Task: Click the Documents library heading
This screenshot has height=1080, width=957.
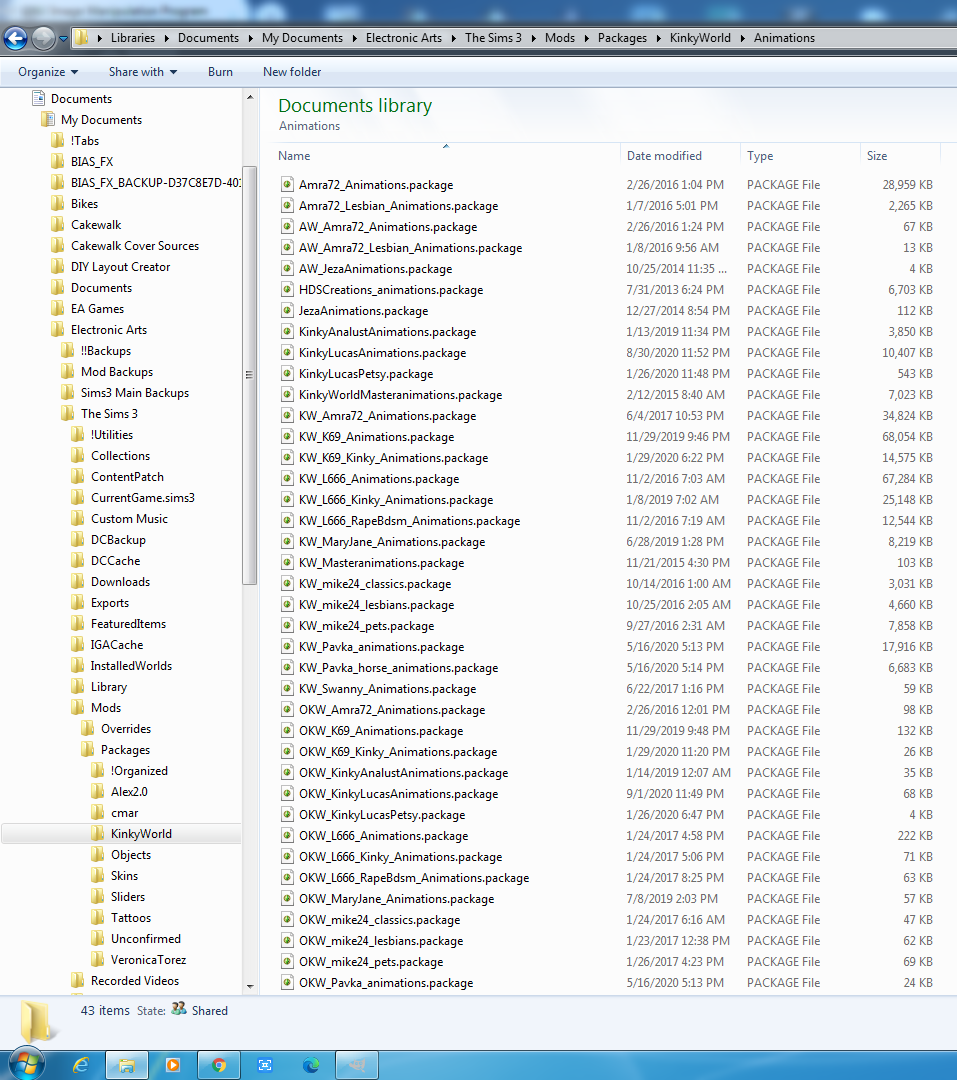Action: pyautogui.click(x=355, y=105)
